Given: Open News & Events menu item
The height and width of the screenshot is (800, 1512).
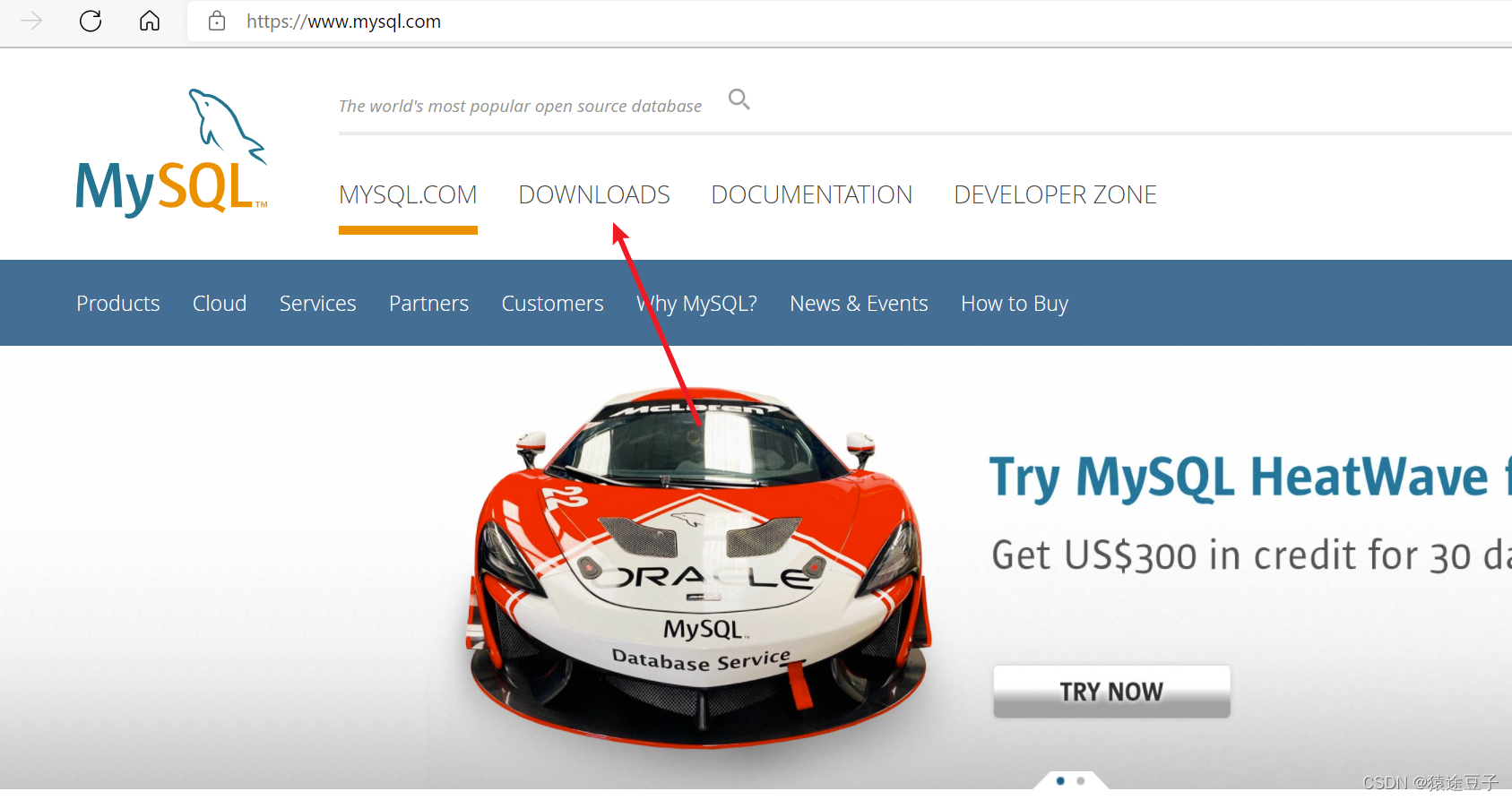Looking at the screenshot, I should pyautogui.click(x=859, y=304).
